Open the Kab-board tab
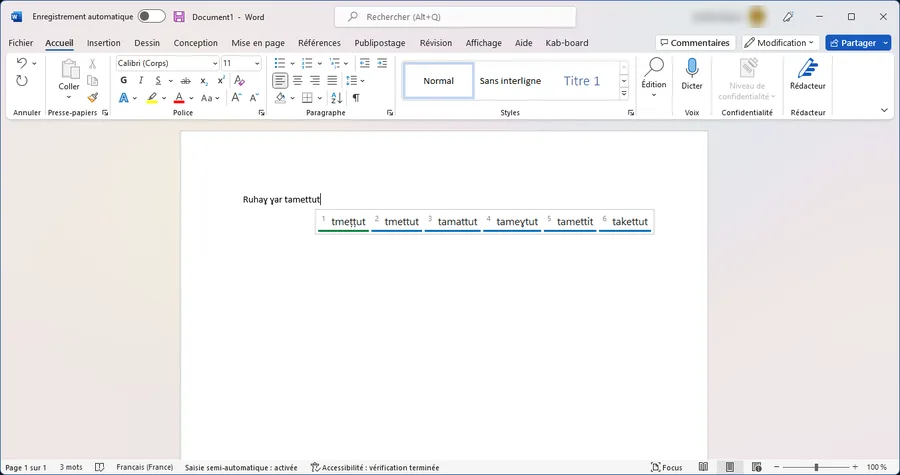Image resolution: width=900 pixels, height=475 pixels. tap(567, 42)
